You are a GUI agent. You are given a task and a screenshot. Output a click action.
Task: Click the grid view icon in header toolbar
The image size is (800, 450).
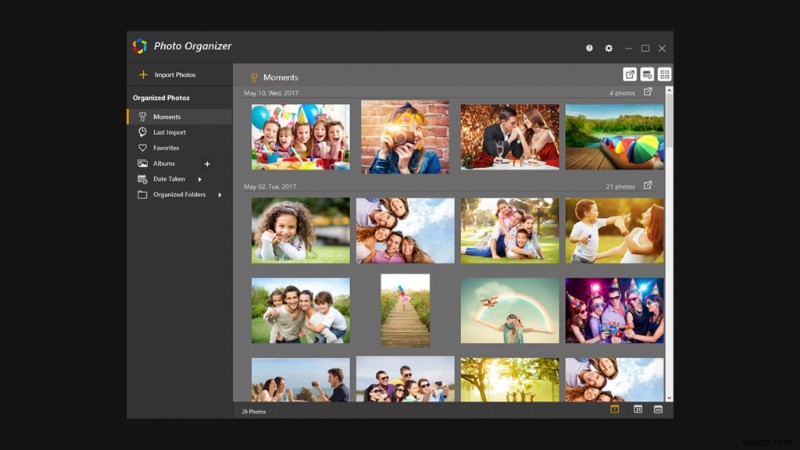(664, 74)
